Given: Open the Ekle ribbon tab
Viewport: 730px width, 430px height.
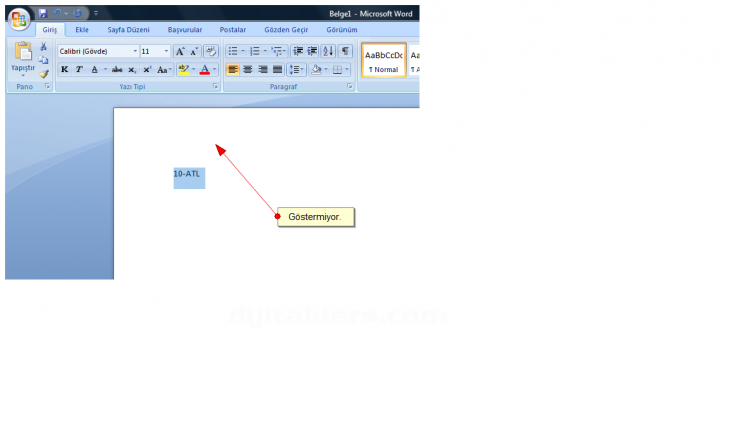Looking at the screenshot, I should [x=82, y=30].
